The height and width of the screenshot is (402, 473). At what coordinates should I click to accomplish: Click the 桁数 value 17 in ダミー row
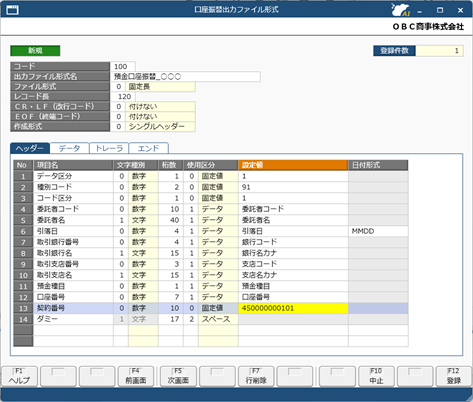pyautogui.click(x=171, y=319)
